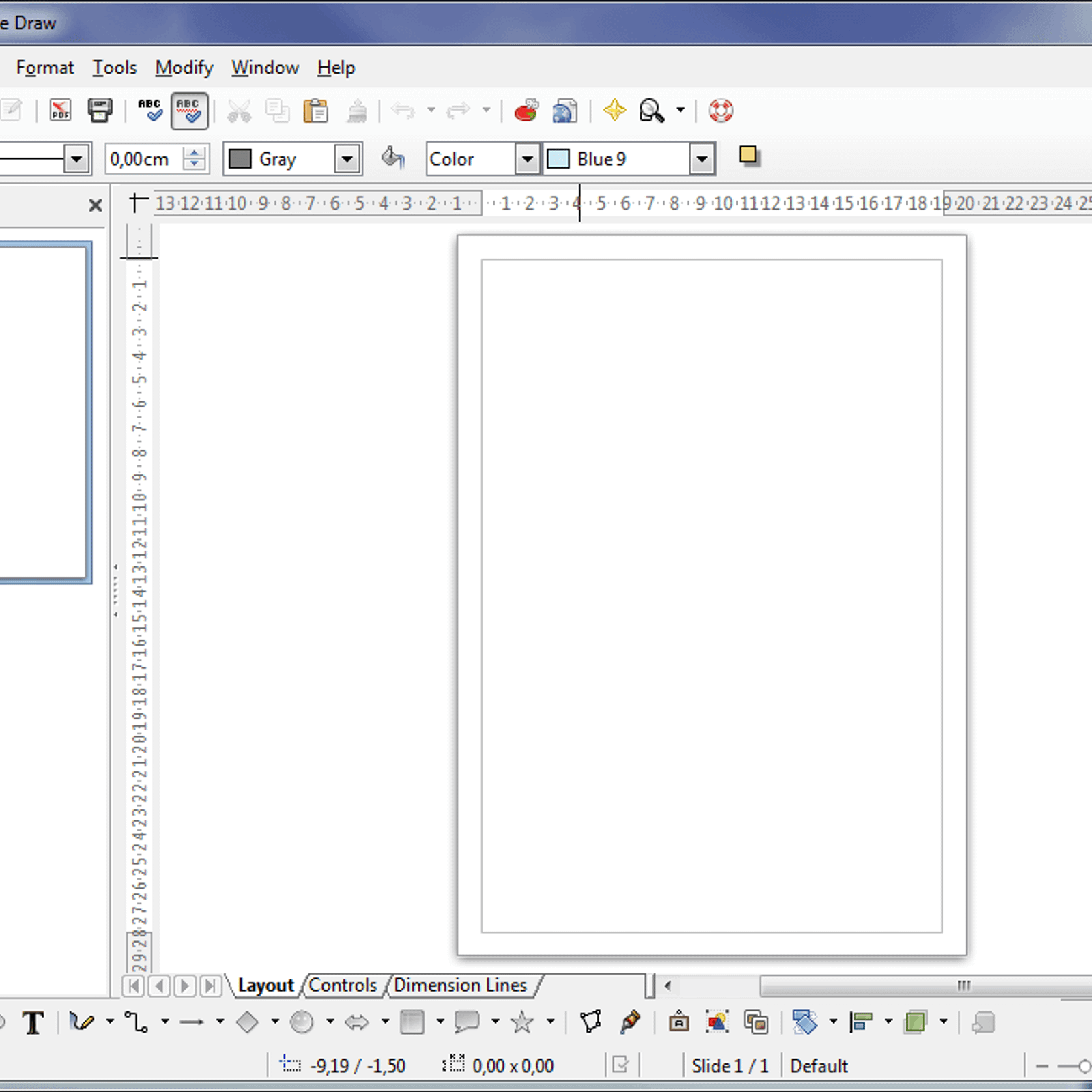1092x1092 pixels.
Task: Expand the Zoom tool dropdown arrow
Action: click(680, 110)
